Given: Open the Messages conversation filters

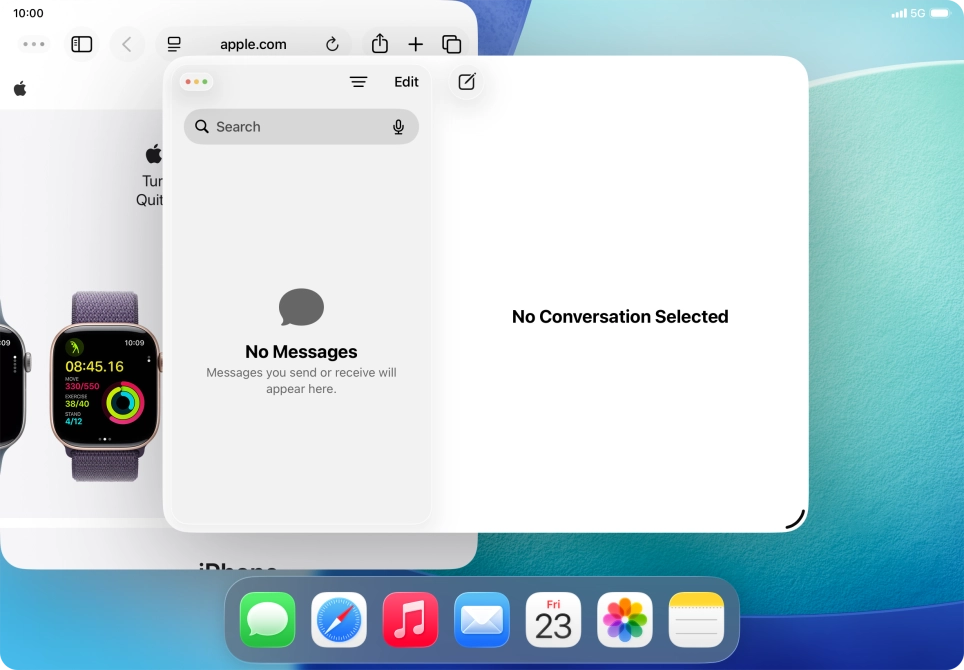Looking at the screenshot, I should [358, 82].
